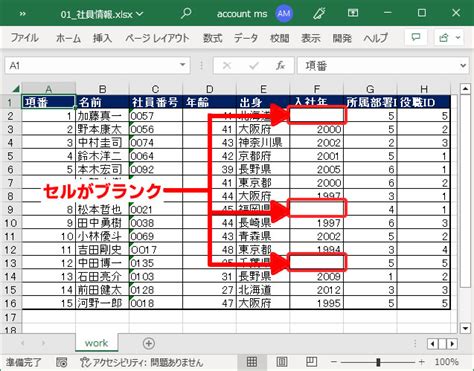
Task: Open the 挿入 ribbon tab
Action: pyautogui.click(x=102, y=38)
